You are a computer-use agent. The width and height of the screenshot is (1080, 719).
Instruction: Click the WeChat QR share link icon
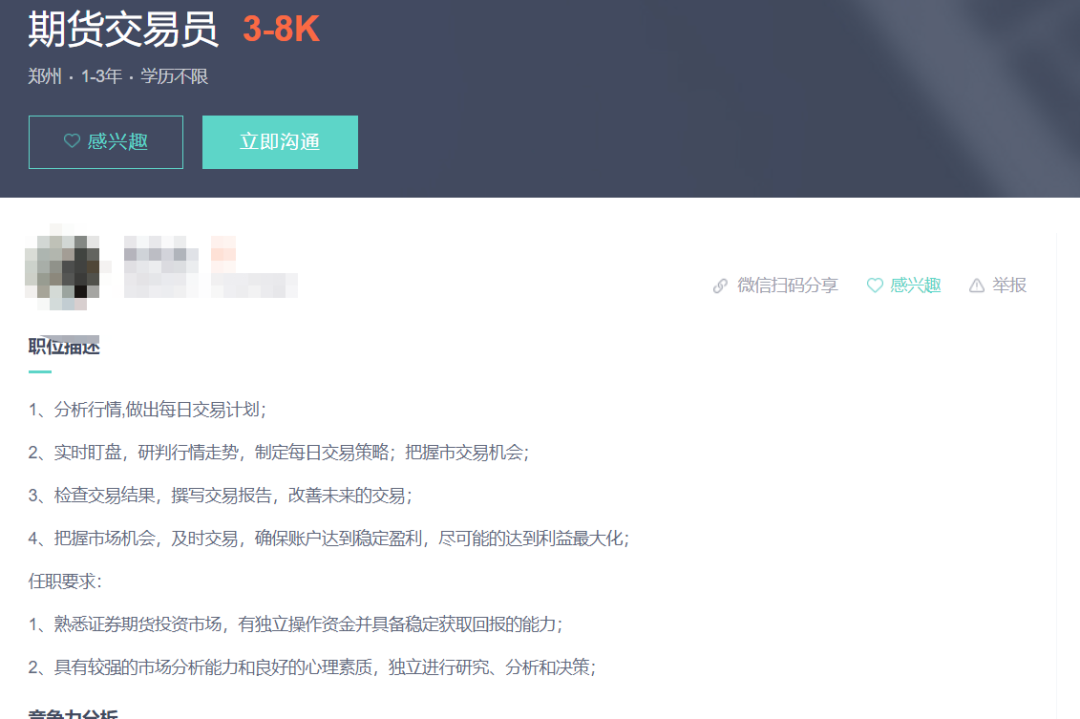[x=719, y=285]
